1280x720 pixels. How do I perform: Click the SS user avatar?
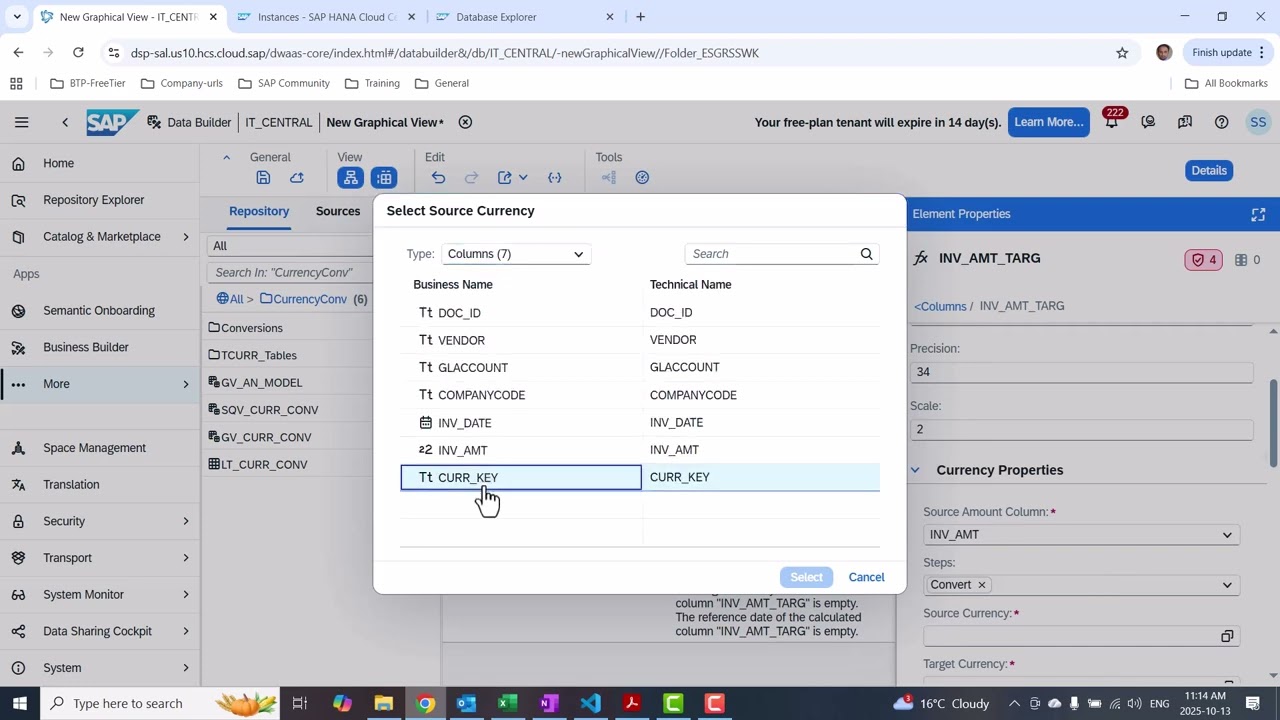coord(1258,122)
